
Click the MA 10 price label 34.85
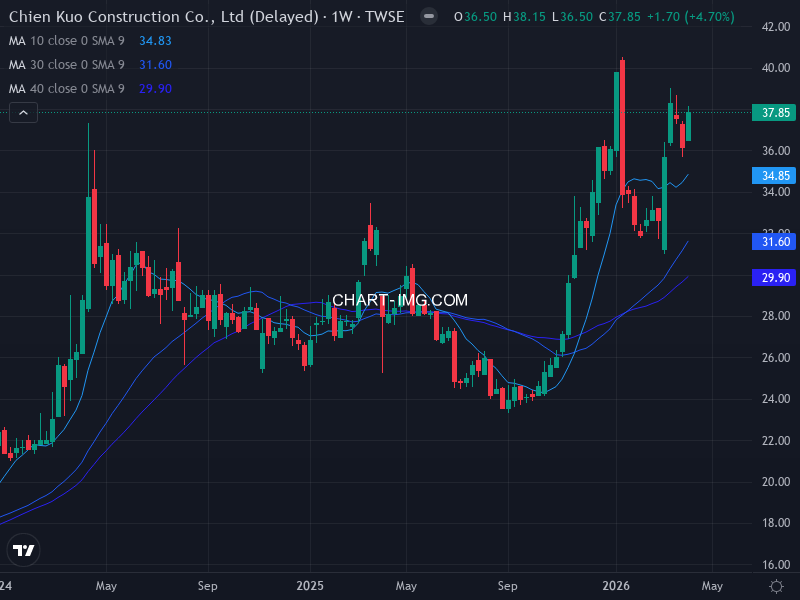[774, 176]
